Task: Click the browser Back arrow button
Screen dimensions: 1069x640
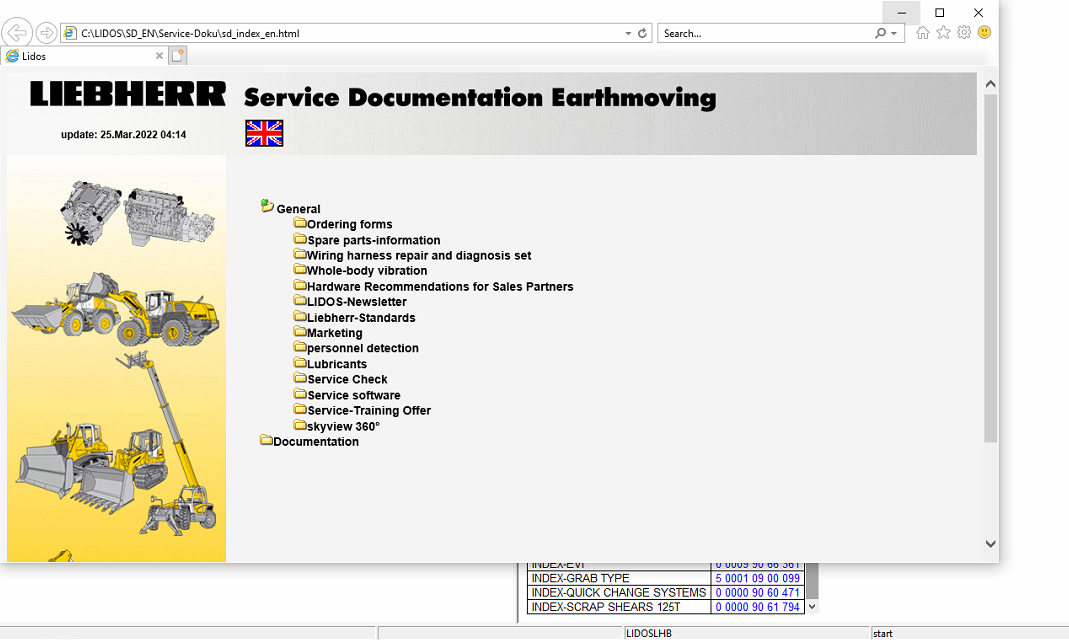Action: [x=16, y=32]
